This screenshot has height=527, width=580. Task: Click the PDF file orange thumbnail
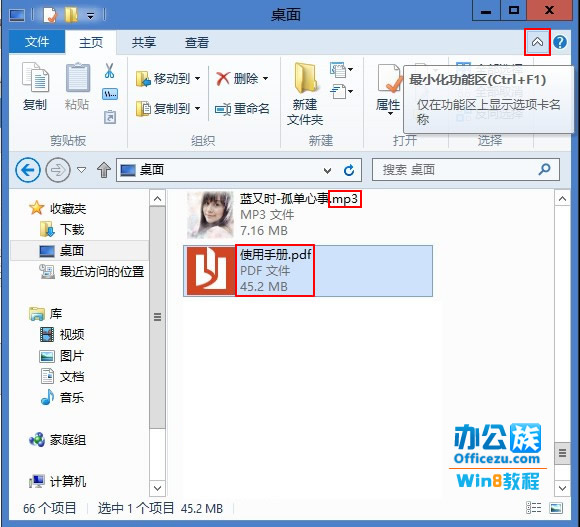click(210, 271)
